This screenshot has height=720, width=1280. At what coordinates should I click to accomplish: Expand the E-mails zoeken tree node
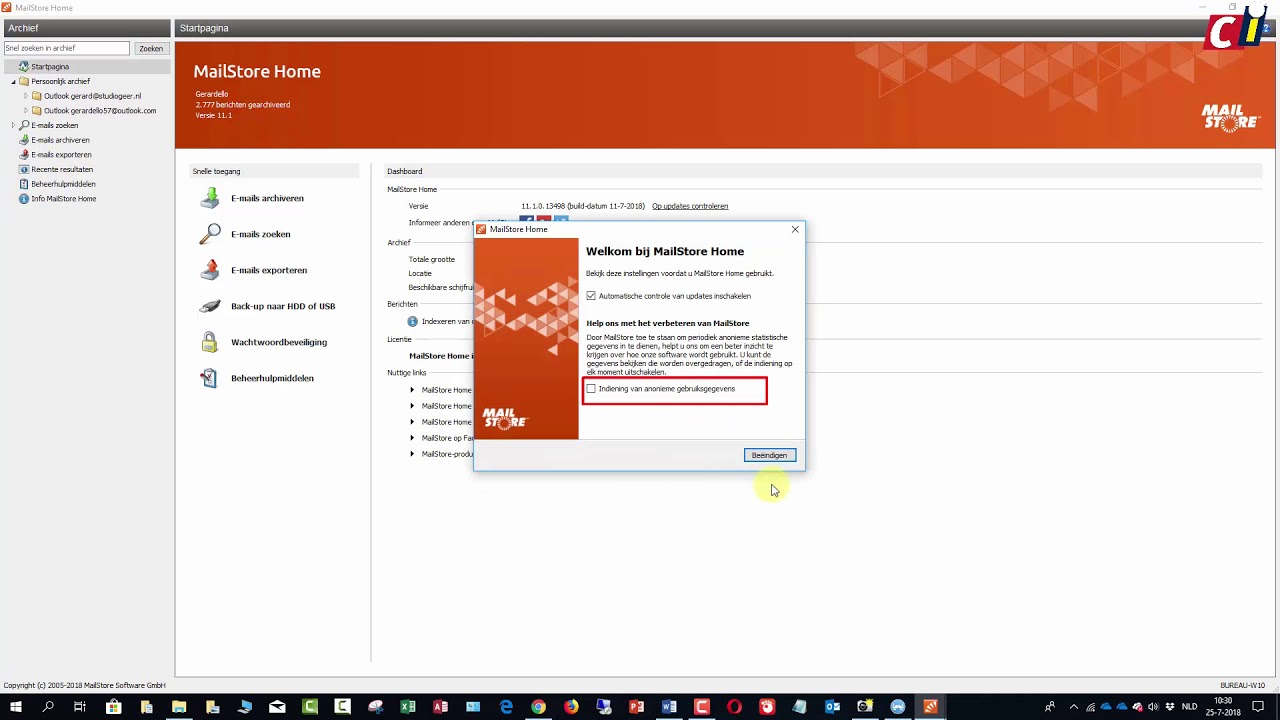point(13,125)
